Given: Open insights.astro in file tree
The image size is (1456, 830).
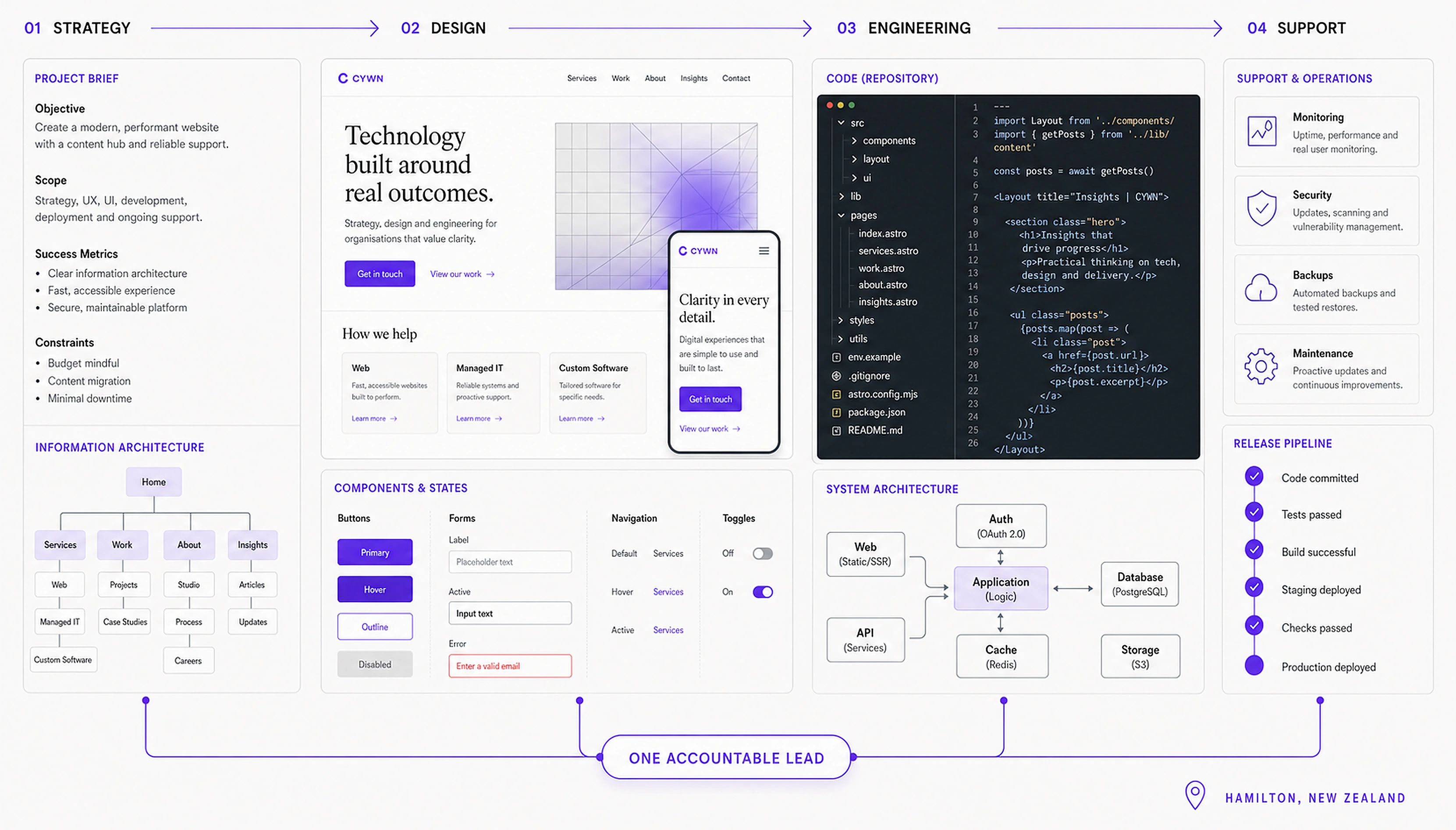Looking at the screenshot, I should pos(888,301).
